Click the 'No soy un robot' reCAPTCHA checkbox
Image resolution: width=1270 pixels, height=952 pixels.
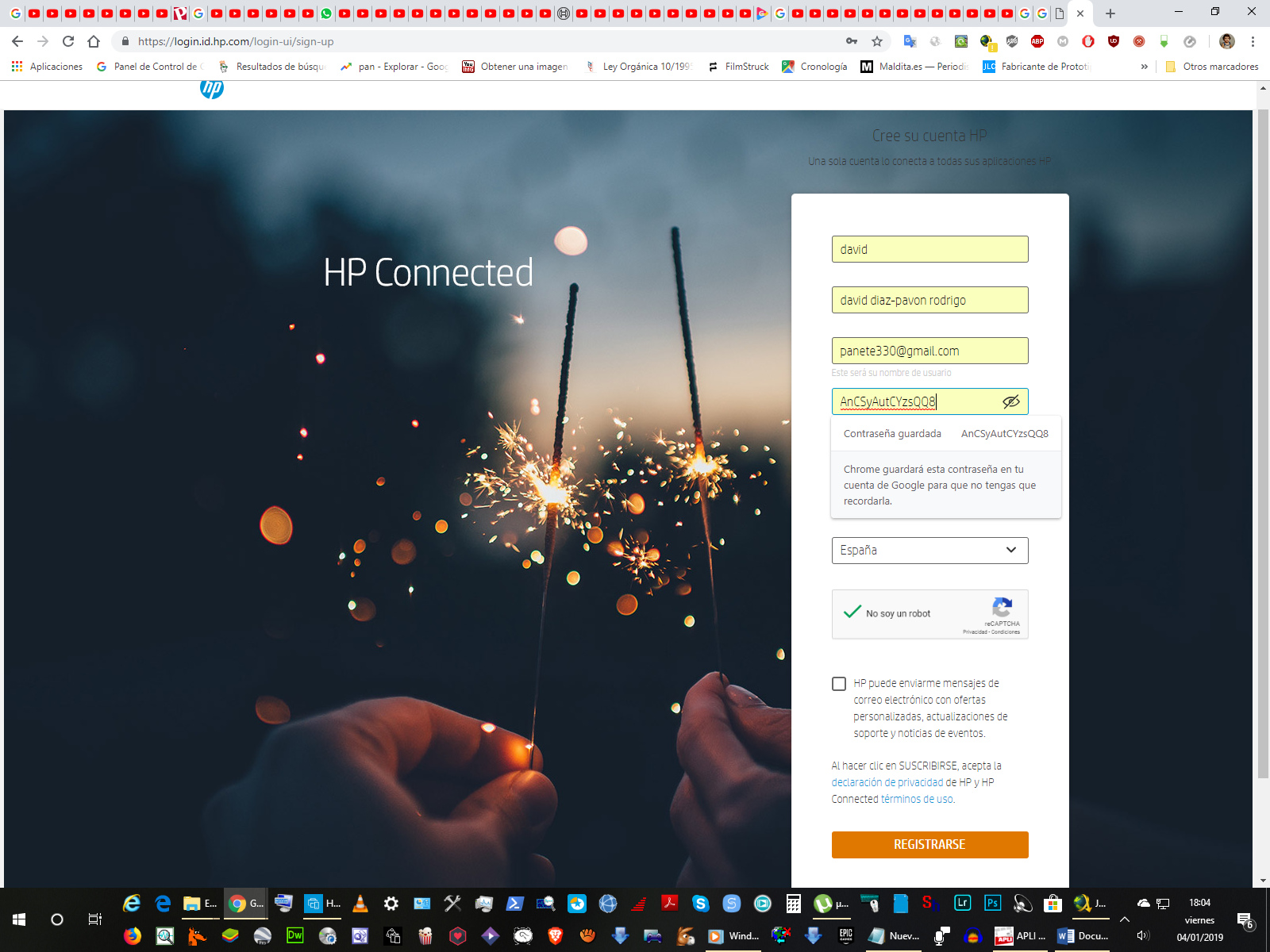coord(852,613)
